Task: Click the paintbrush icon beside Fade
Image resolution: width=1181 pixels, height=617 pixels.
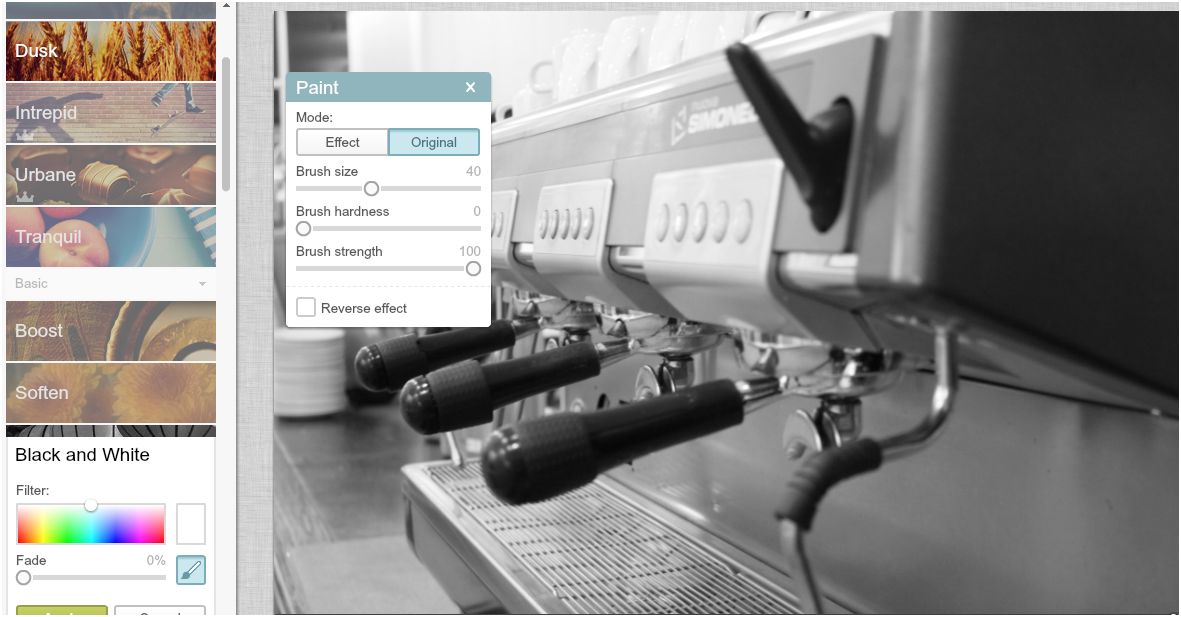Action: 191,570
